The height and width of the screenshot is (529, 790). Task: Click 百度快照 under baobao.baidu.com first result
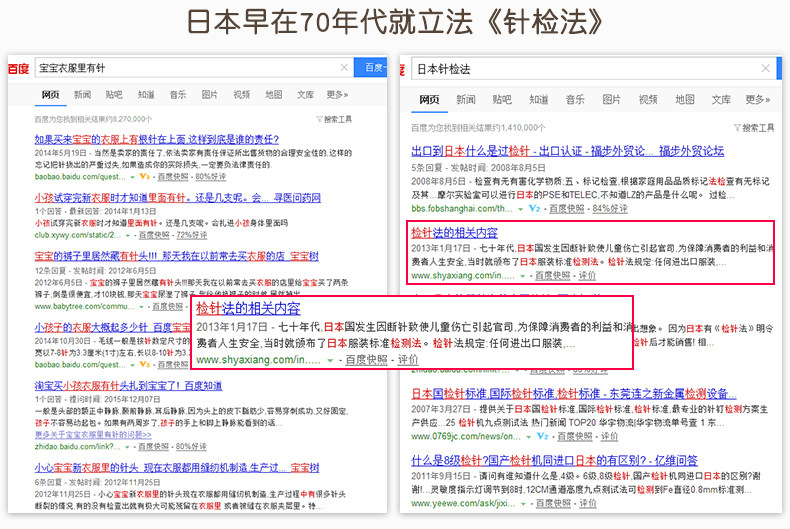click(173, 177)
